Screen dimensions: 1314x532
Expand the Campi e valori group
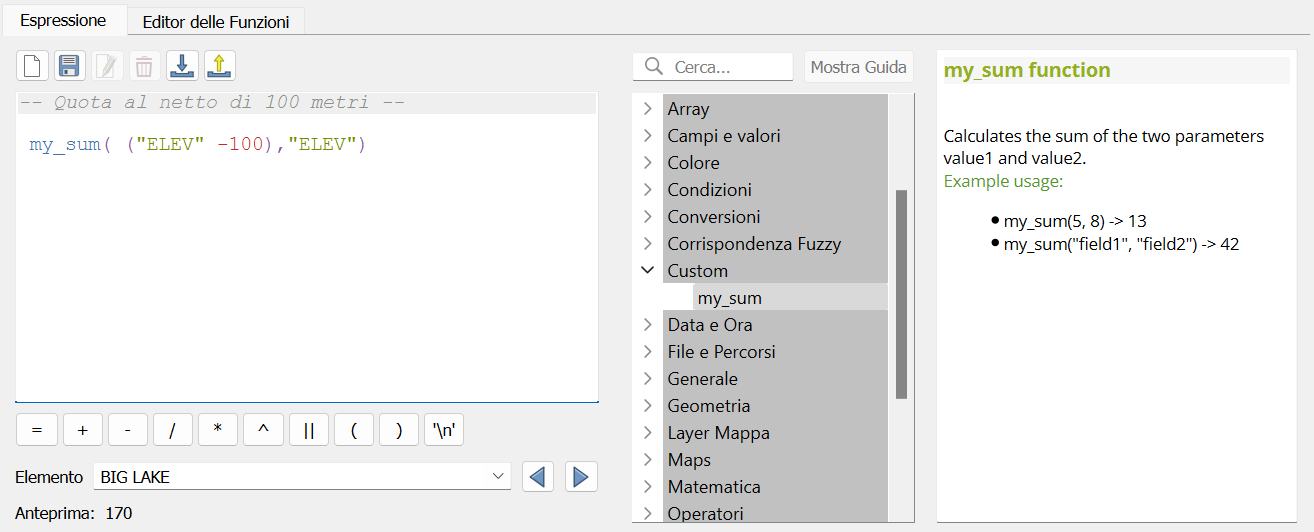coord(647,136)
